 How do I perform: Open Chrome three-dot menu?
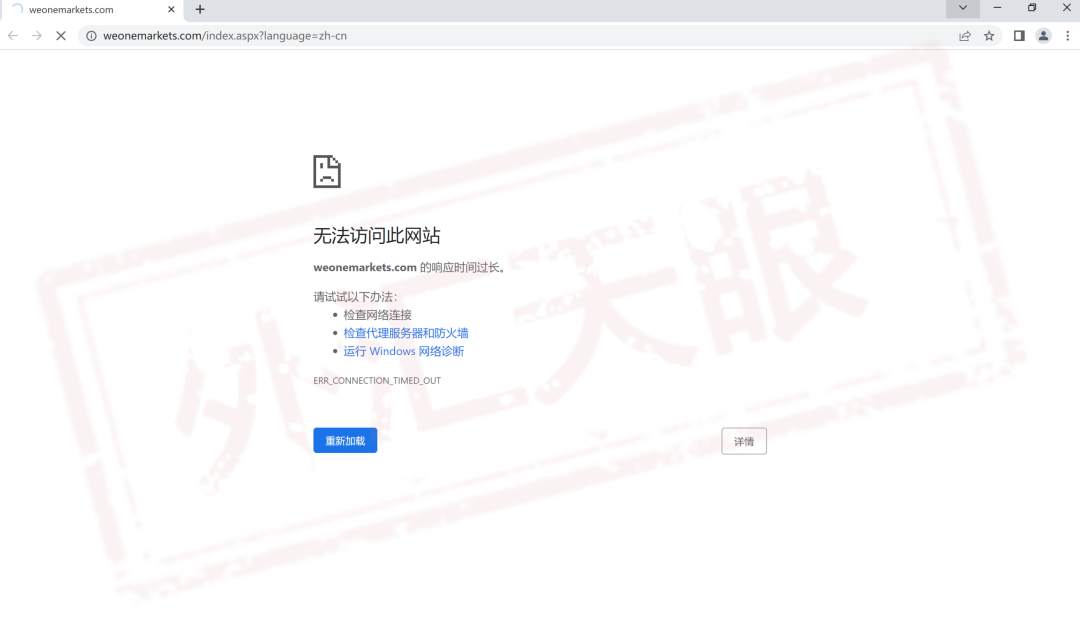[1068, 36]
